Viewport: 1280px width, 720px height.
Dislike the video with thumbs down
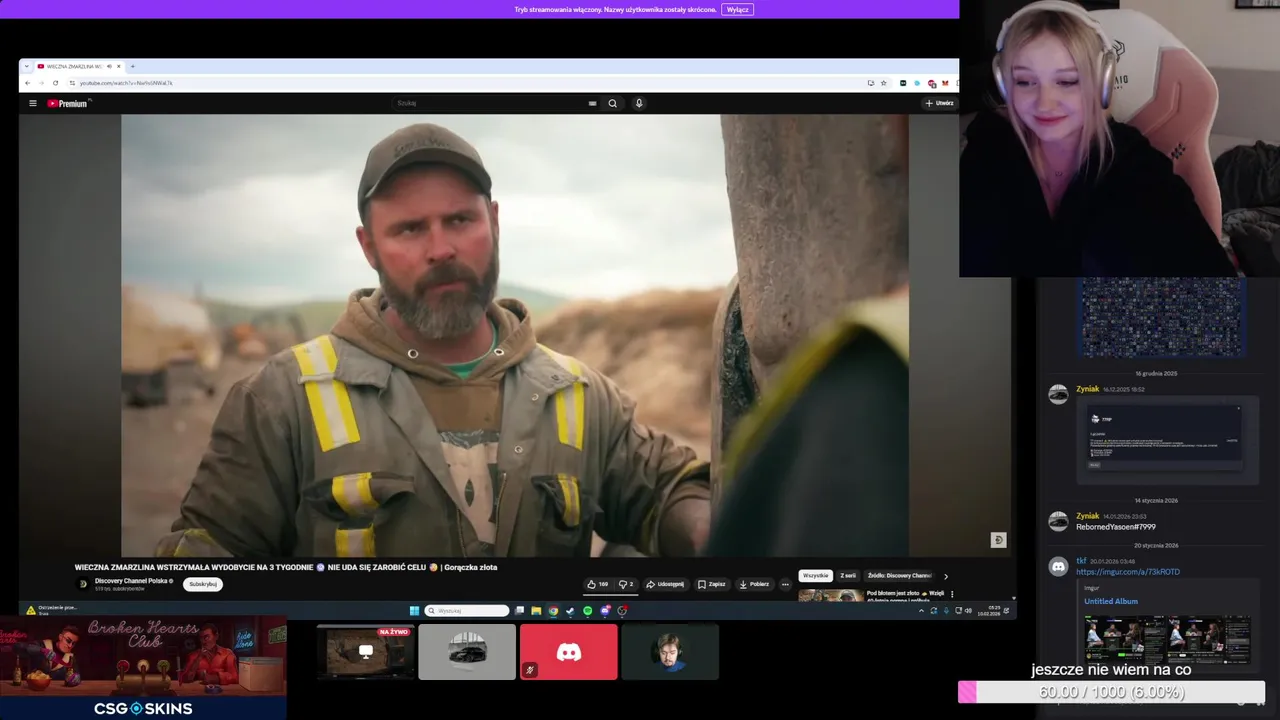[x=626, y=584]
